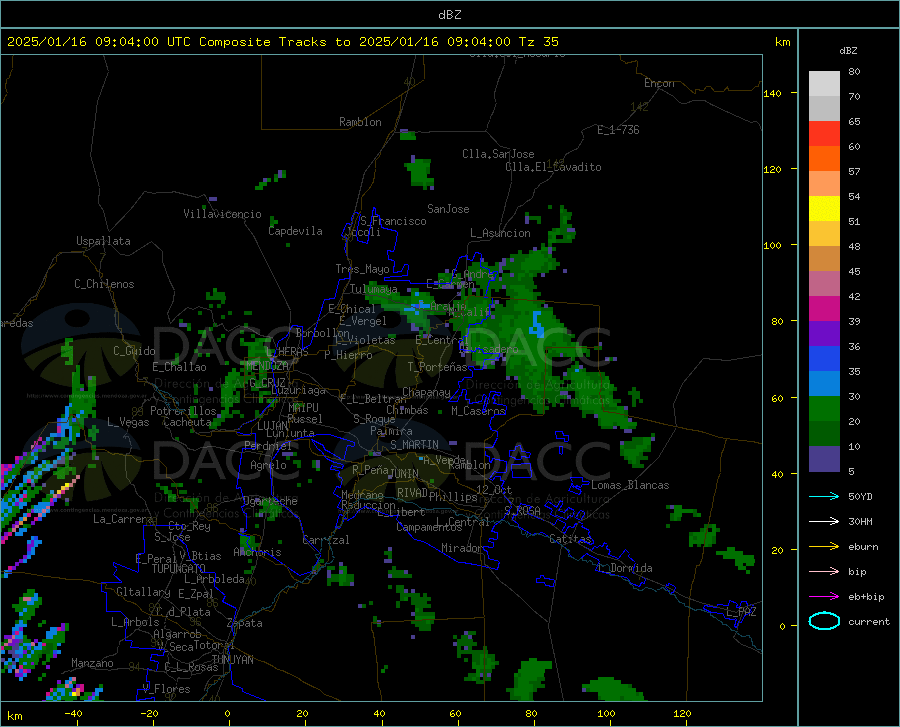Click the 20 dBZ green color swatch

click(824, 409)
